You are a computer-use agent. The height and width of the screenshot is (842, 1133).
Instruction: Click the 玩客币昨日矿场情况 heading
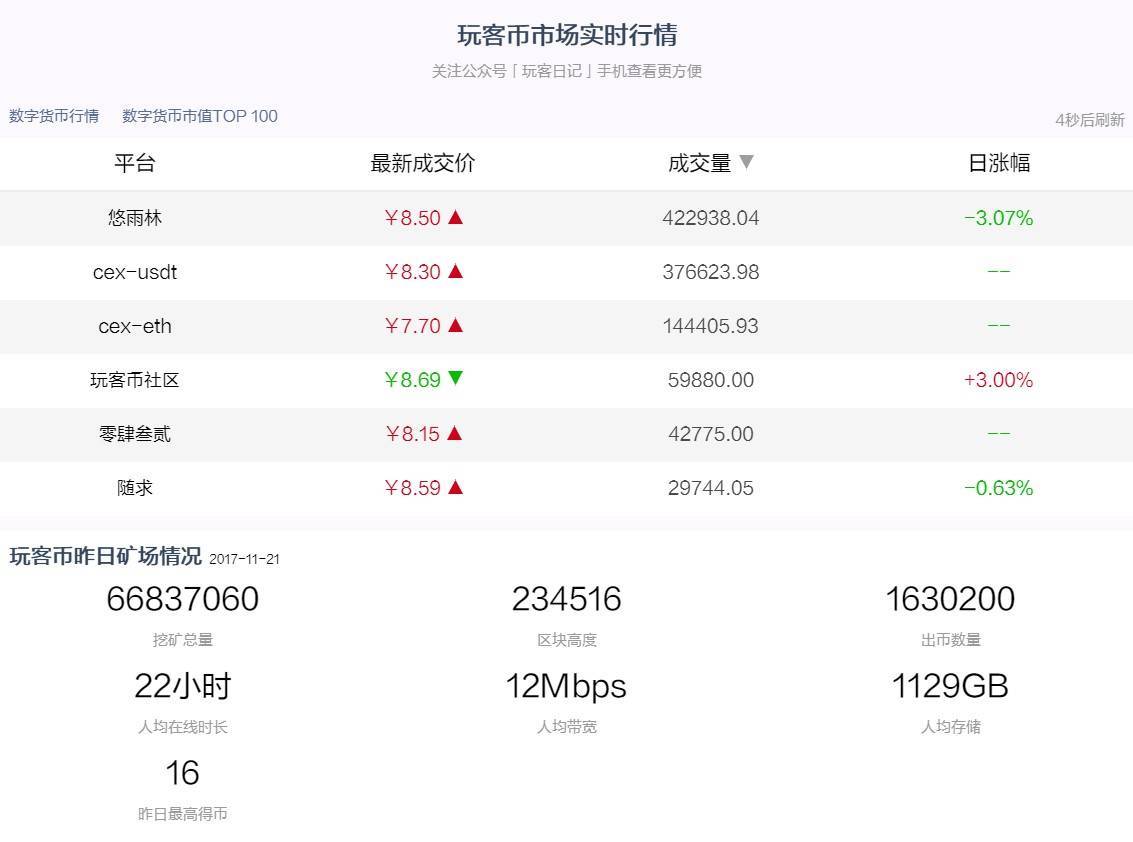[105, 556]
